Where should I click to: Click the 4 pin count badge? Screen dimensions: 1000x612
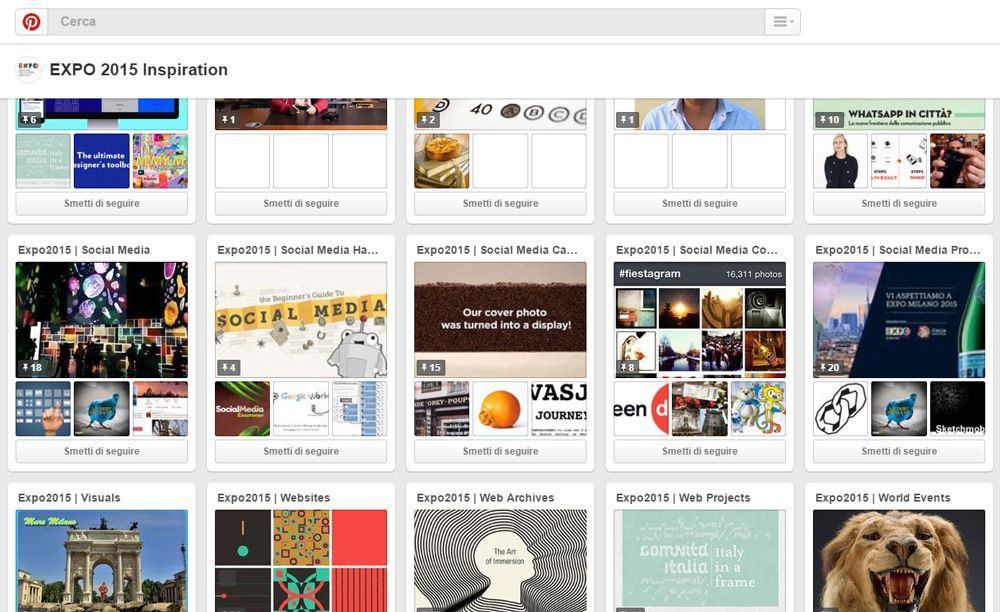click(x=229, y=367)
